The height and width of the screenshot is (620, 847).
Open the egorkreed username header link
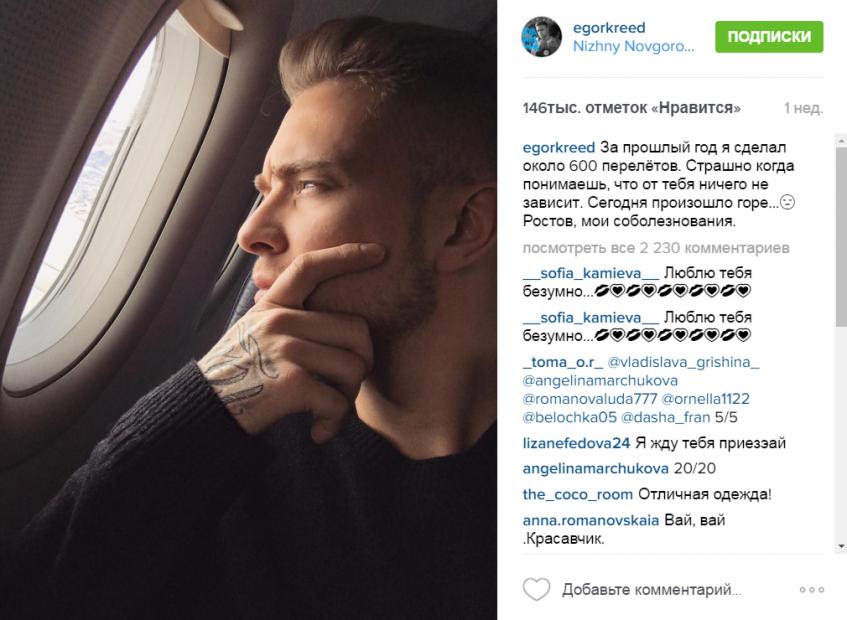[609, 28]
